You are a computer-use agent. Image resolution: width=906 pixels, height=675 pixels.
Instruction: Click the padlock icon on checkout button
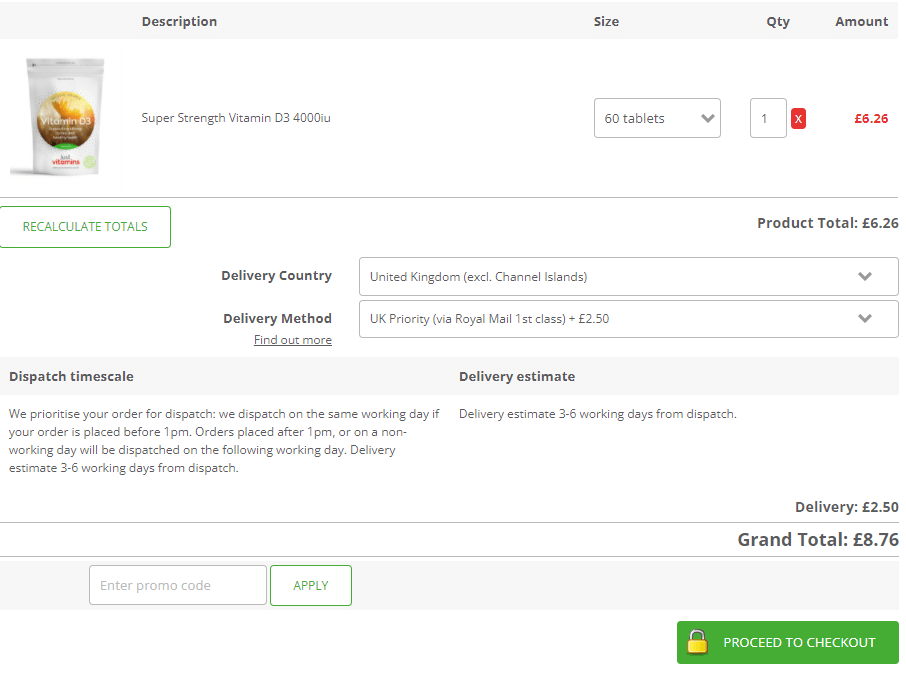click(697, 642)
